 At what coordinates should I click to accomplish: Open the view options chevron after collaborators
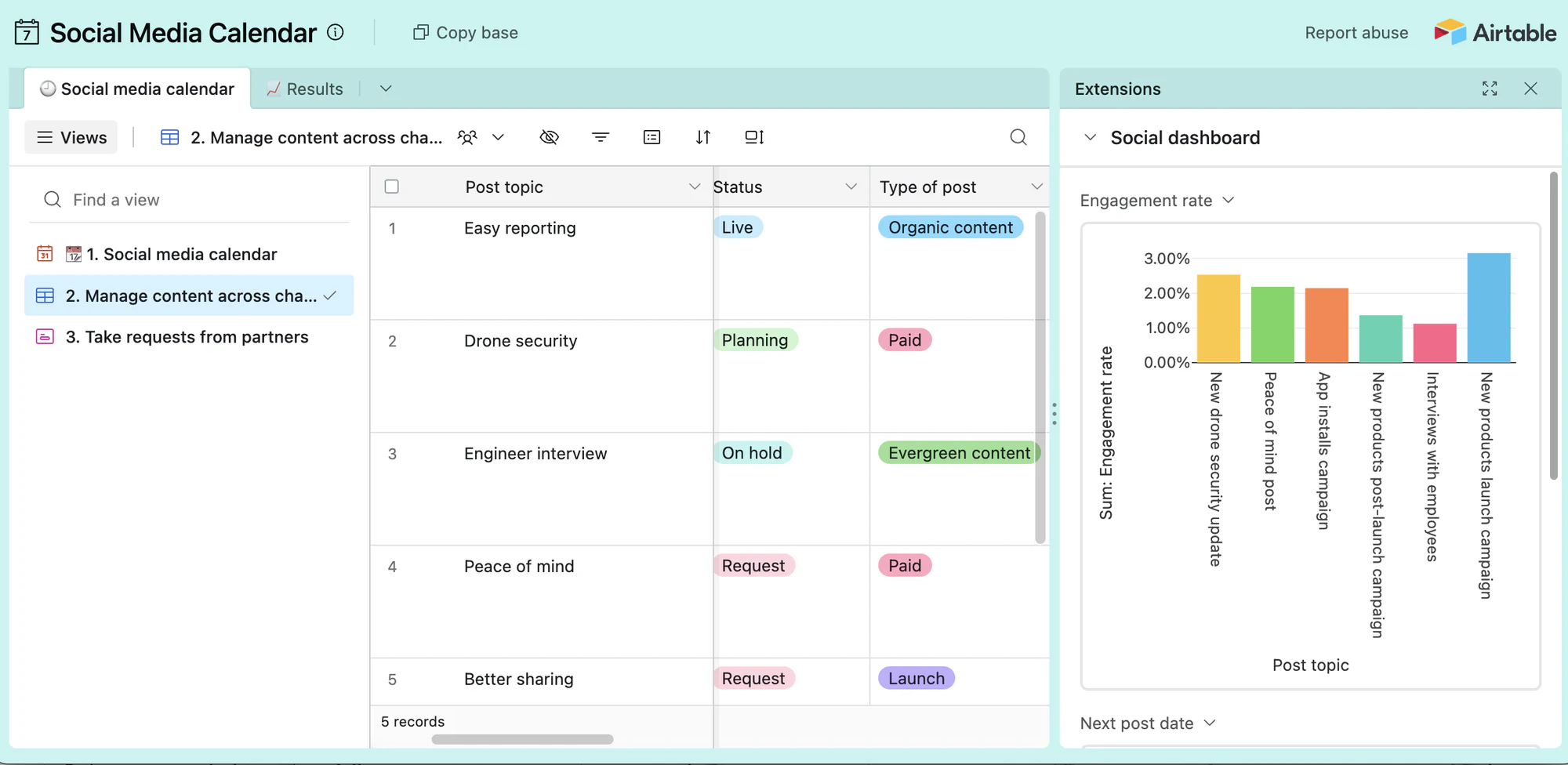498,137
